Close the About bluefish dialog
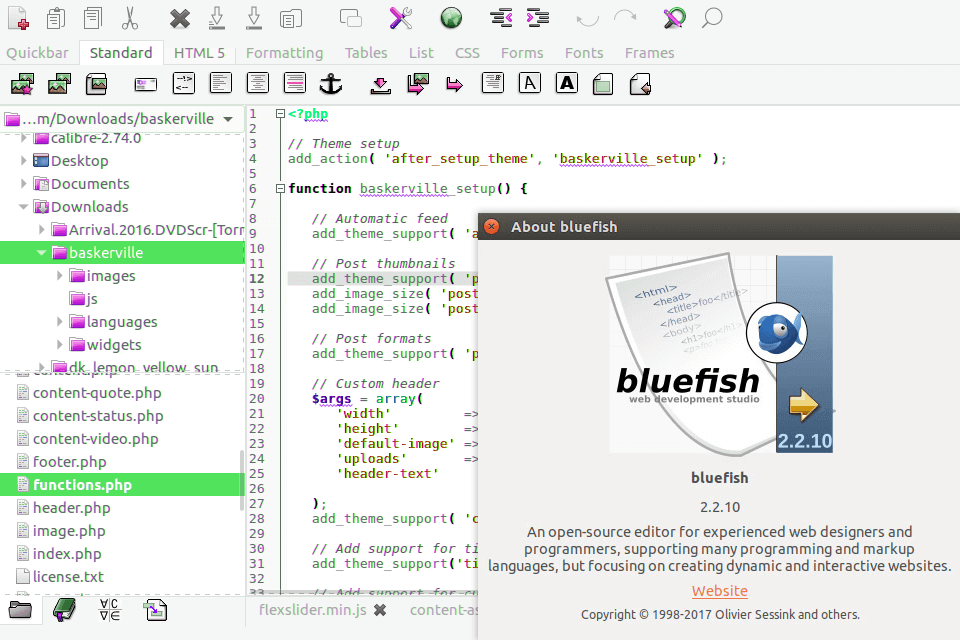960x640 pixels. click(491, 227)
